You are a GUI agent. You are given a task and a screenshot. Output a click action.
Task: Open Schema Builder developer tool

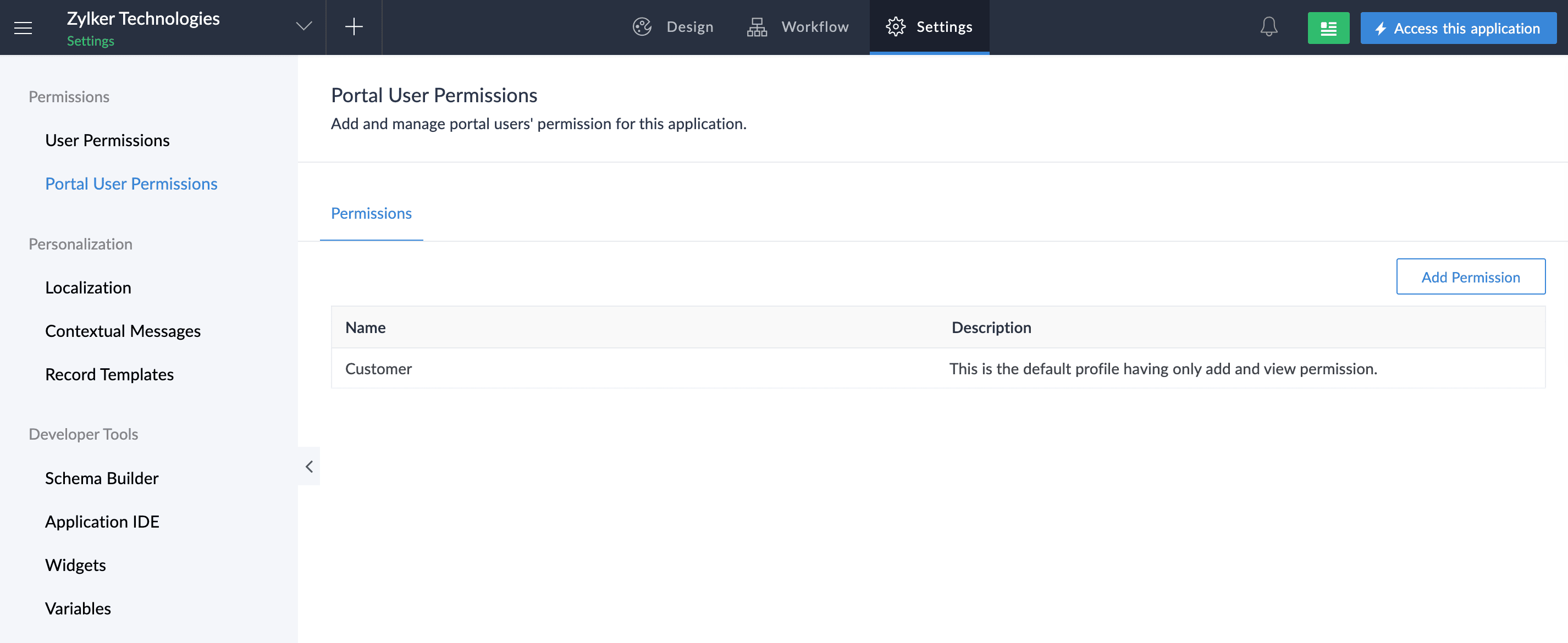102,479
